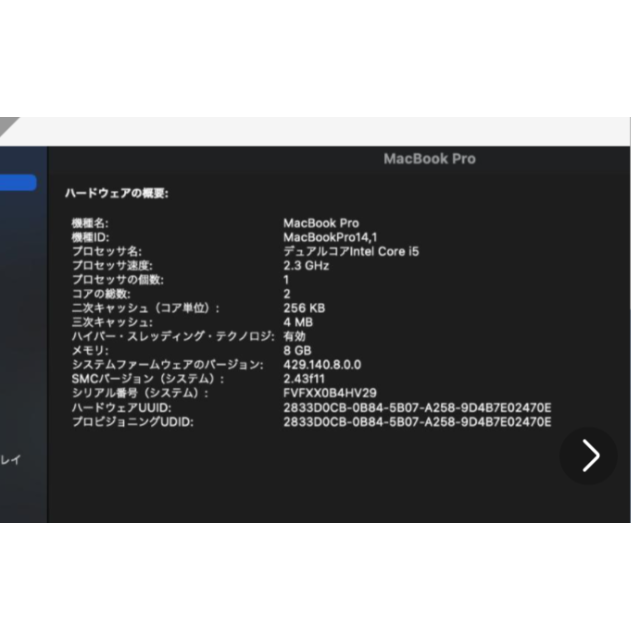The height and width of the screenshot is (640, 640).
Task: Click the next image arrow button
Action: [x=588, y=456]
